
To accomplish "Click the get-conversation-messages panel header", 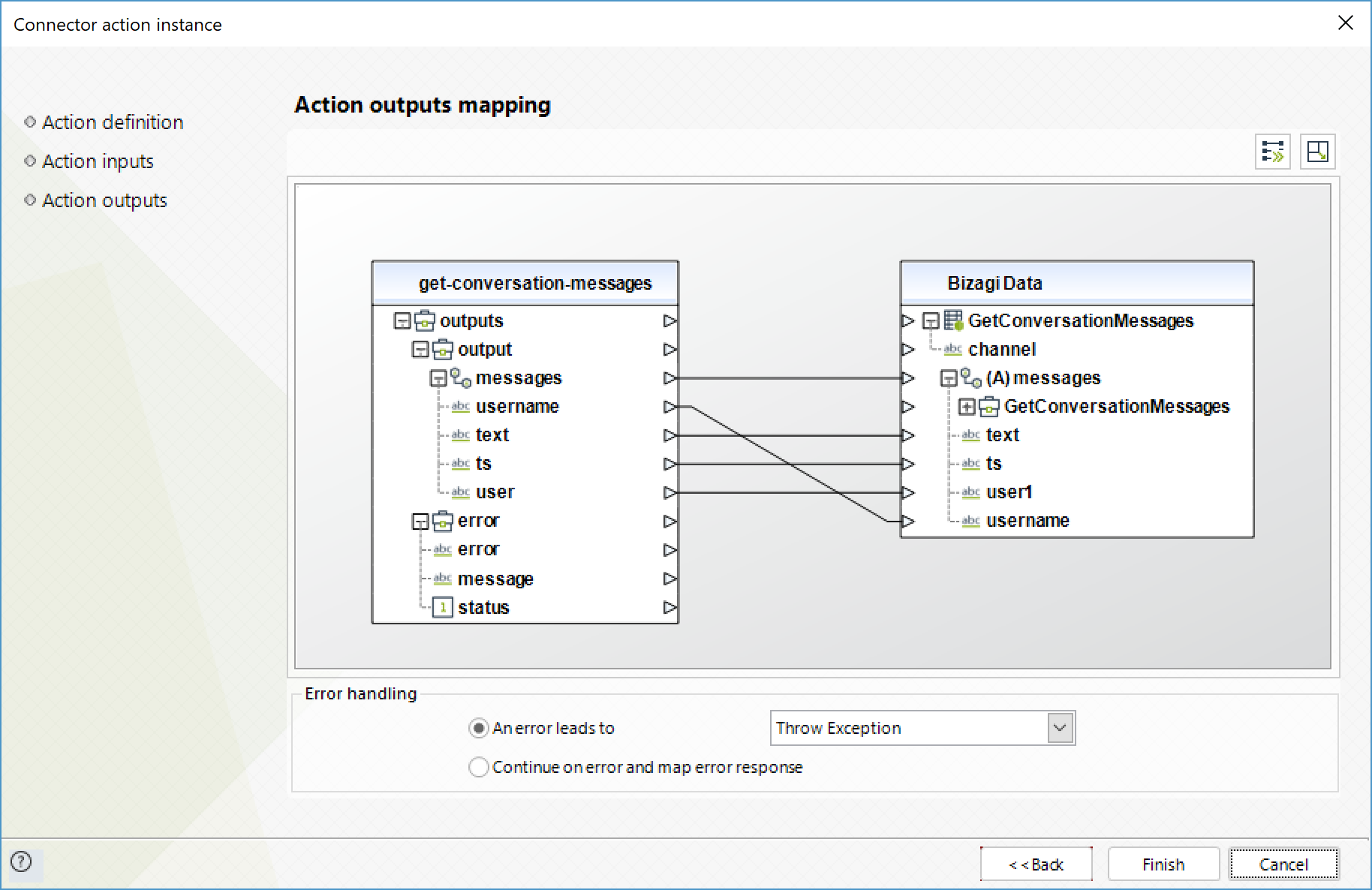I will point(525,283).
